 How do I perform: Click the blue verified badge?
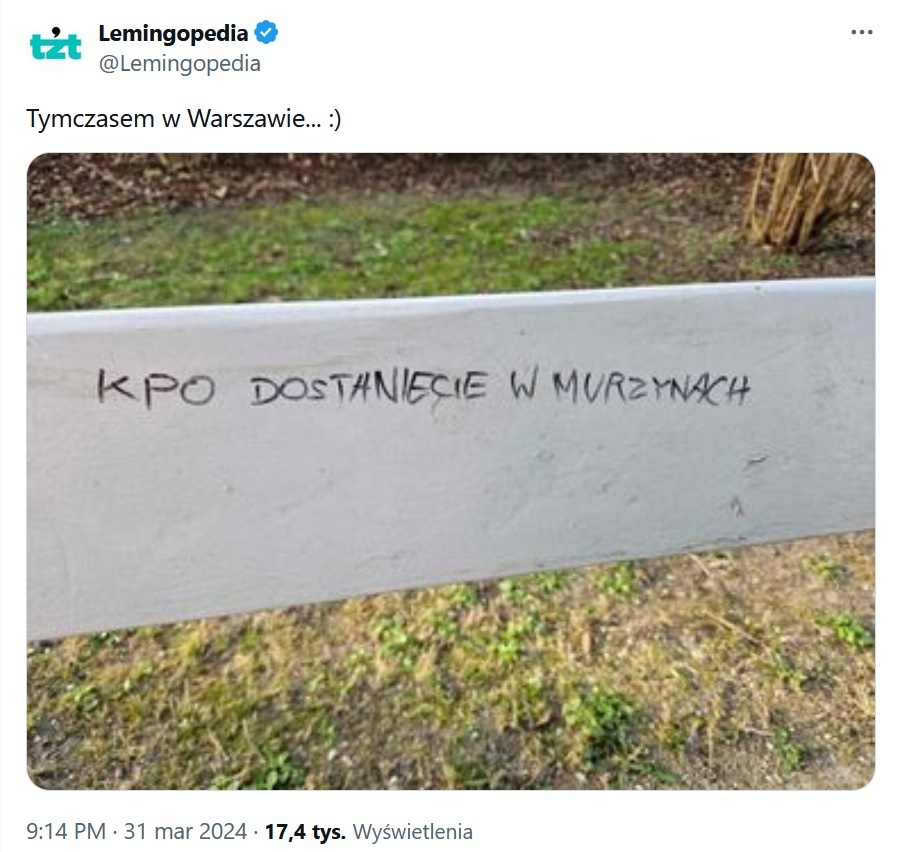[266, 33]
